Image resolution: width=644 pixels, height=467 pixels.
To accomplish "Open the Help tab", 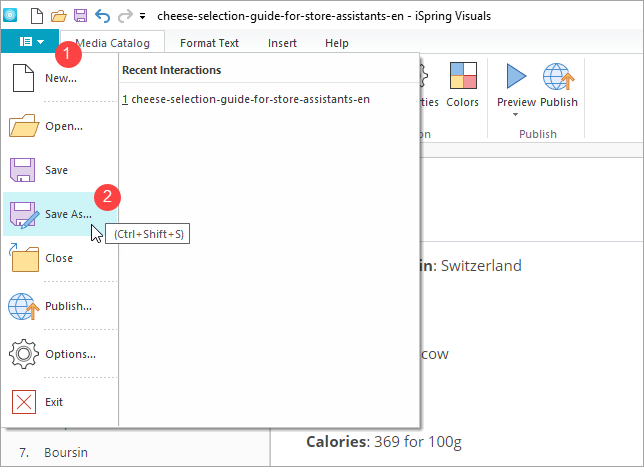I will point(337,43).
